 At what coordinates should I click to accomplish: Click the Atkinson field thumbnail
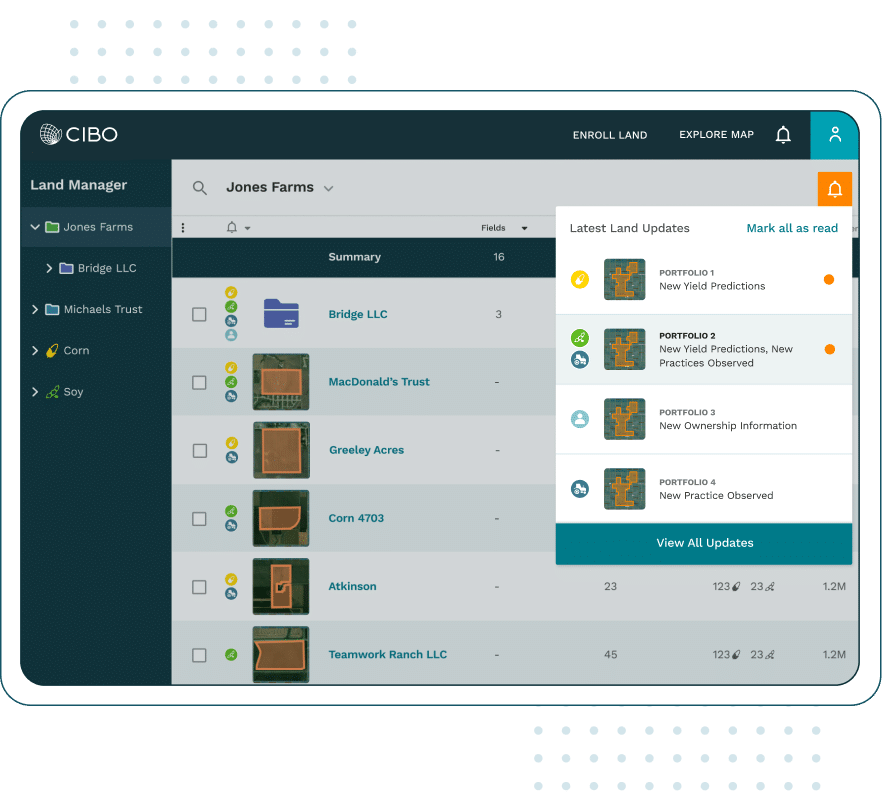281,586
